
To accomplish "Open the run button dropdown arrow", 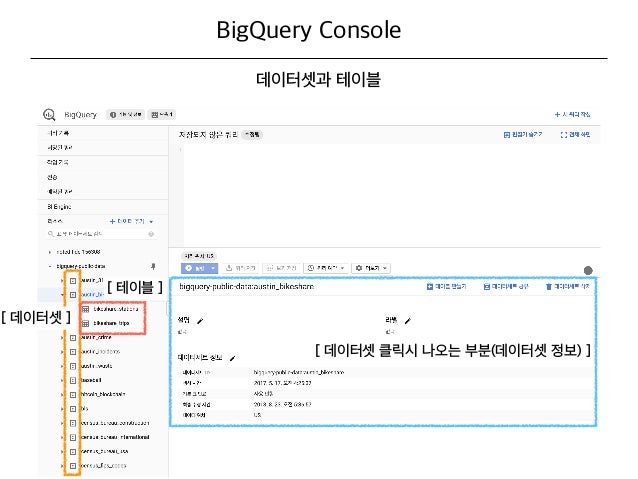I will [213, 268].
